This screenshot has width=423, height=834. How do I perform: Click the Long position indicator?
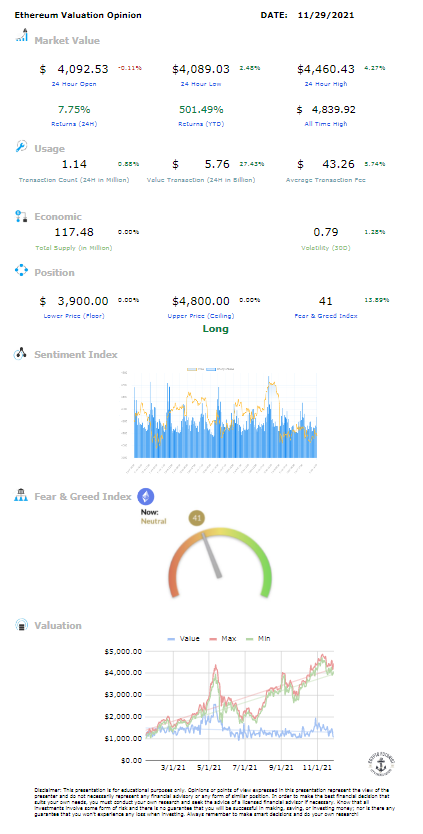point(215,329)
